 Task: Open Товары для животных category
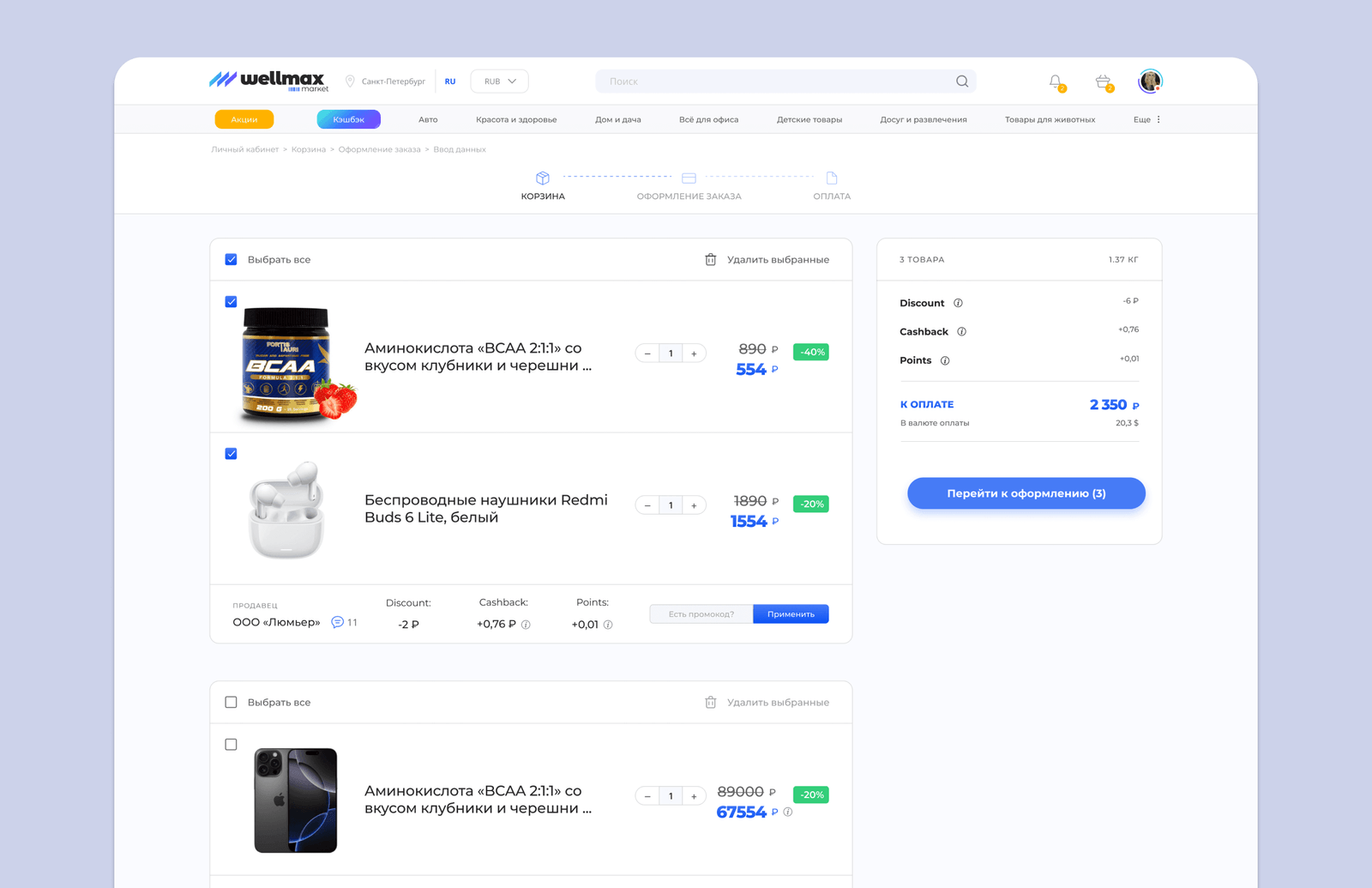1050,119
